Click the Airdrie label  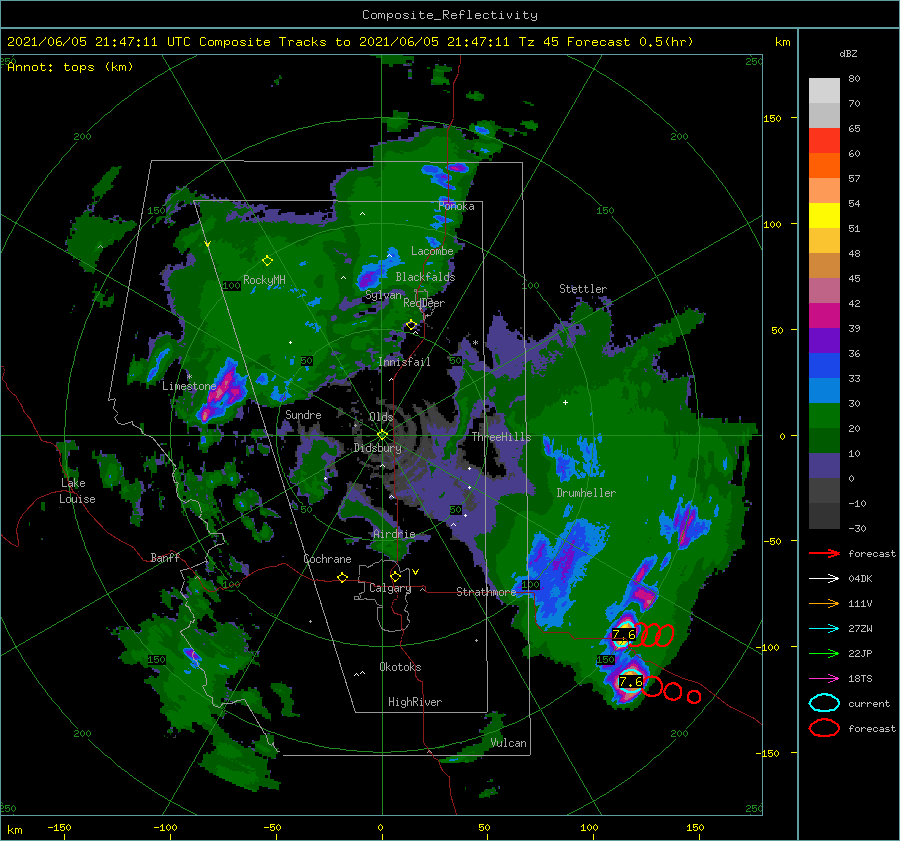[394, 534]
